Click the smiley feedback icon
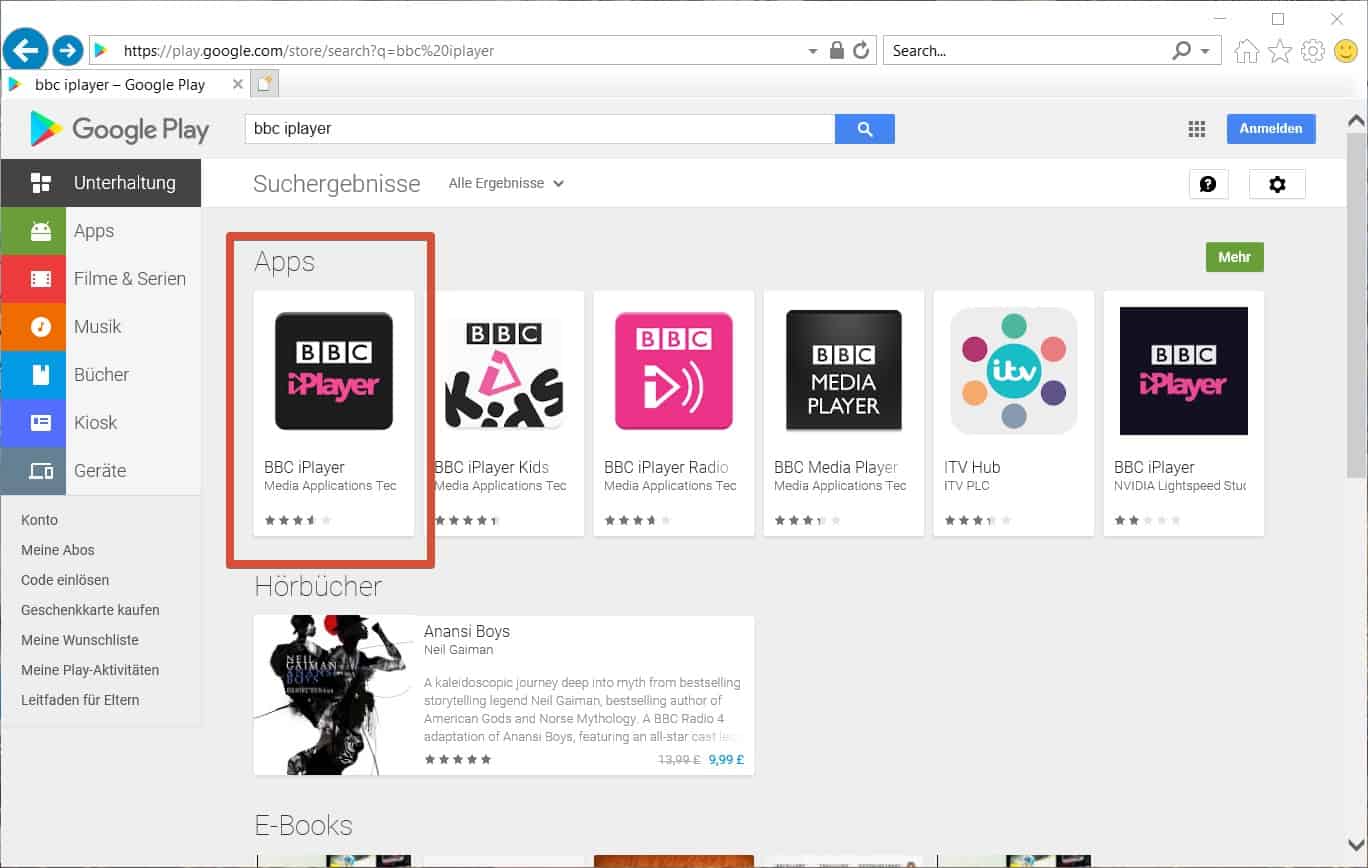 pos(1346,51)
